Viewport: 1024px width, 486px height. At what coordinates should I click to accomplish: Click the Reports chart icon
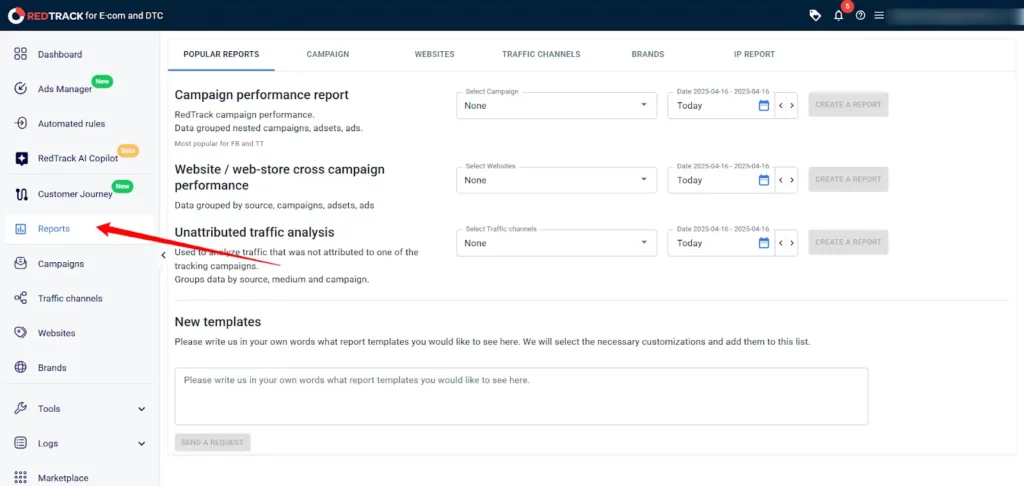click(x=20, y=229)
